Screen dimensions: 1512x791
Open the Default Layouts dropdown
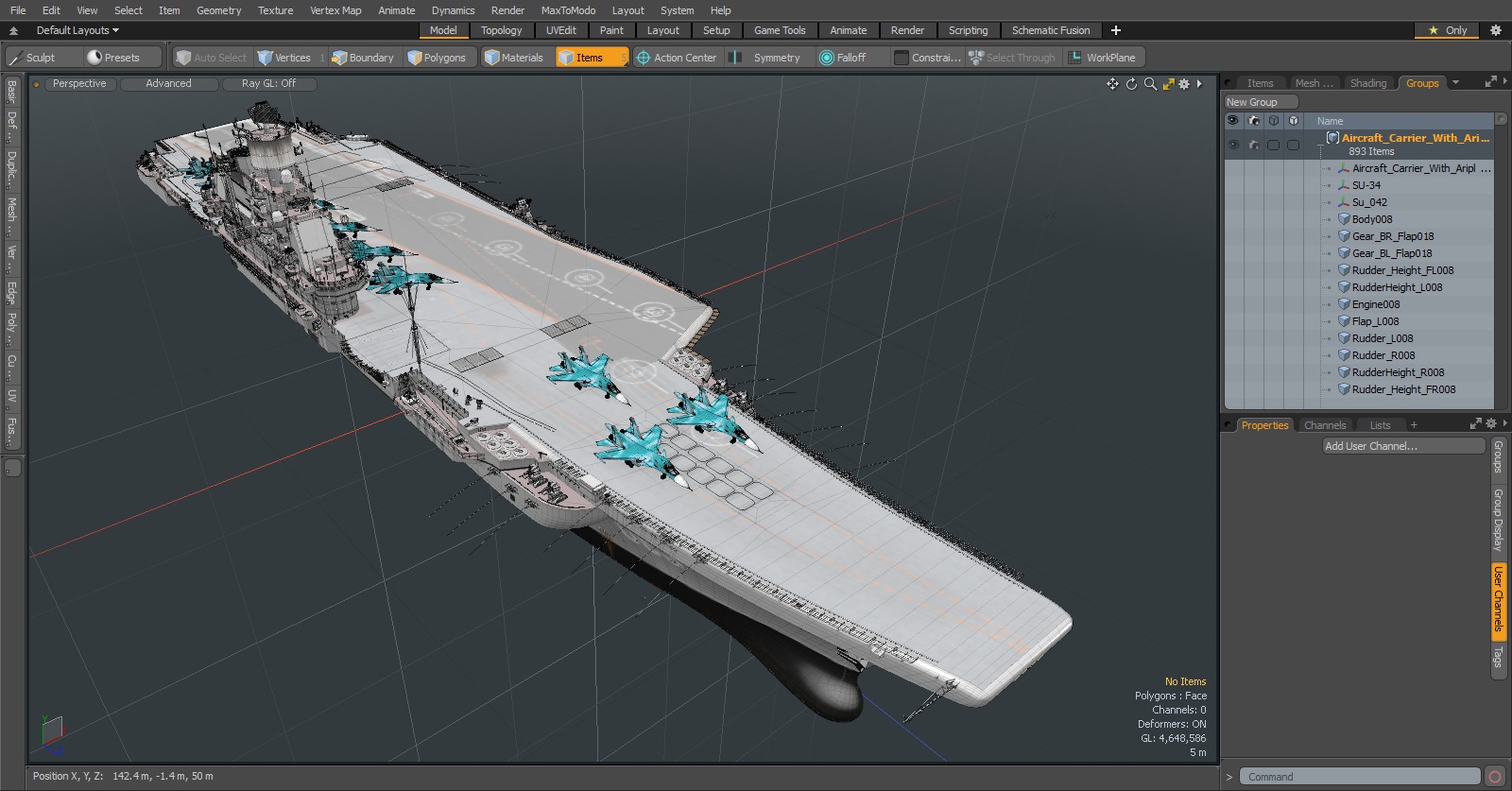click(77, 30)
